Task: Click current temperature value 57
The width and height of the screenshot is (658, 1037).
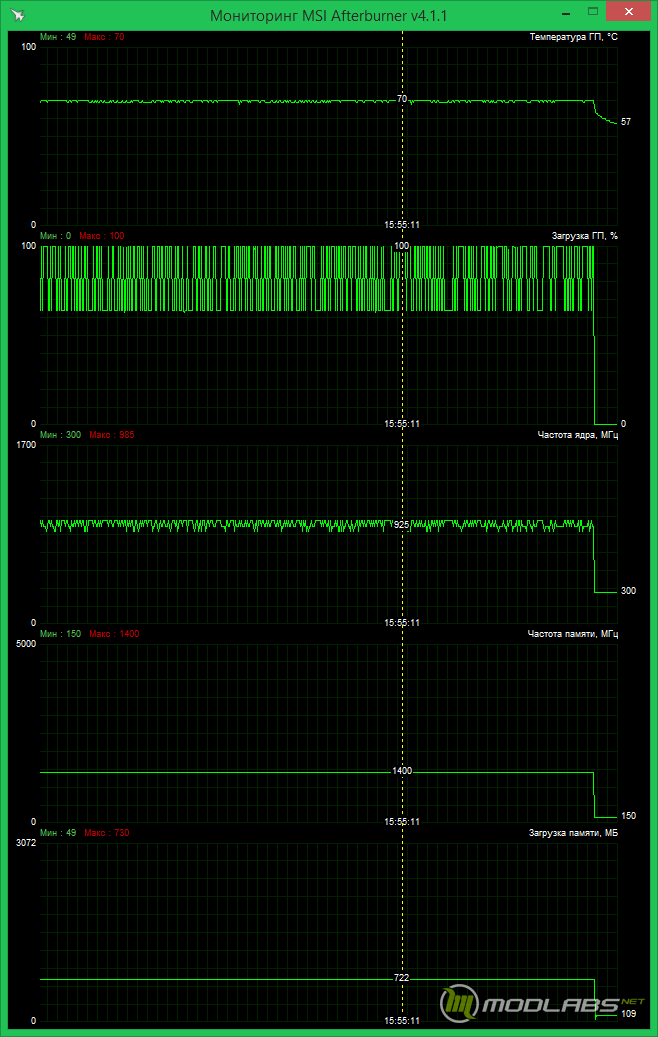Action: click(626, 122)
